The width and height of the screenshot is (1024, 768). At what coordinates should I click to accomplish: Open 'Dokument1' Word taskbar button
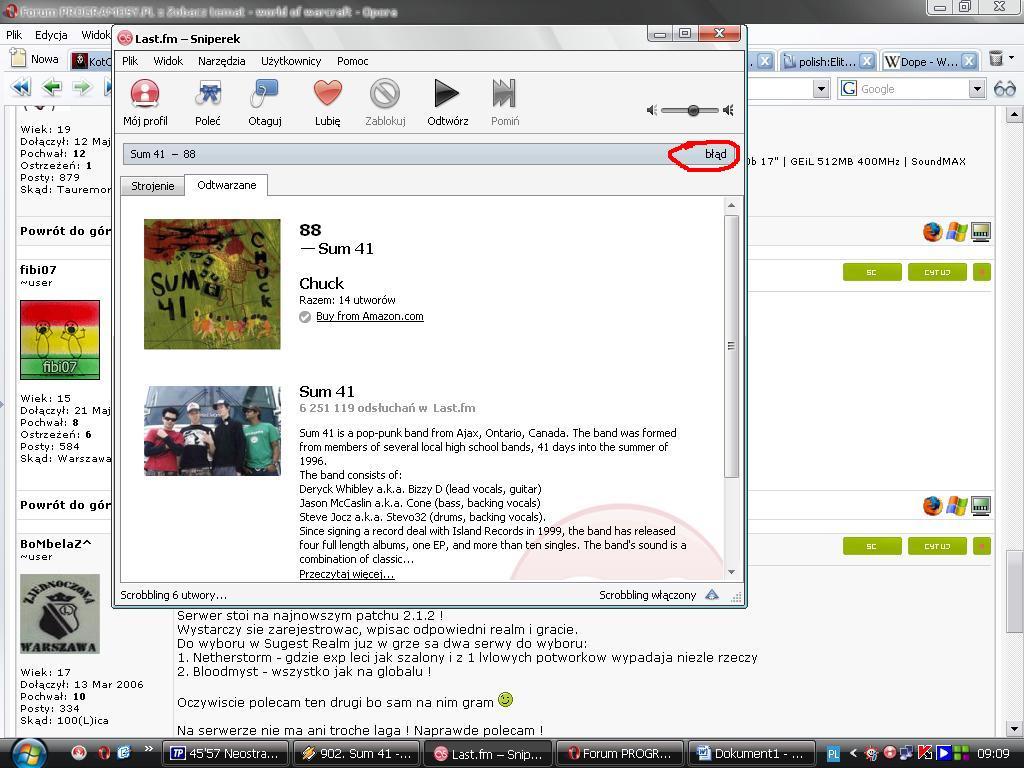point(752,754)
